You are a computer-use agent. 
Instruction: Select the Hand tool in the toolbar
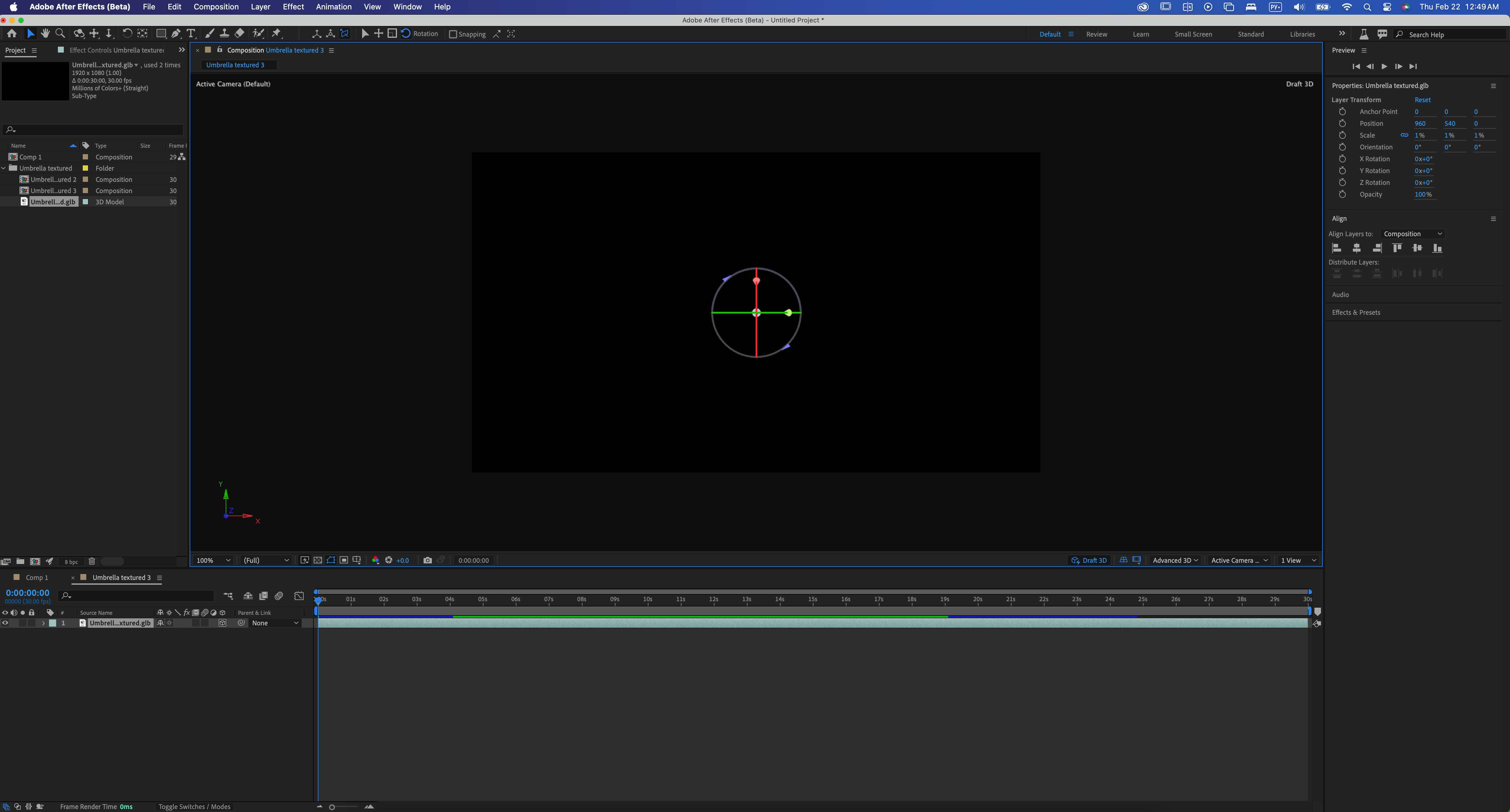pyautogui.click(x=45, y=33)
